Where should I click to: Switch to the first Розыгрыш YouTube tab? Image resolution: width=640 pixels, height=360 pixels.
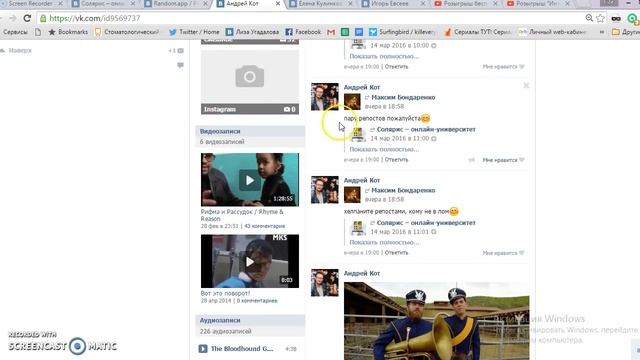[x=465, y=4]
